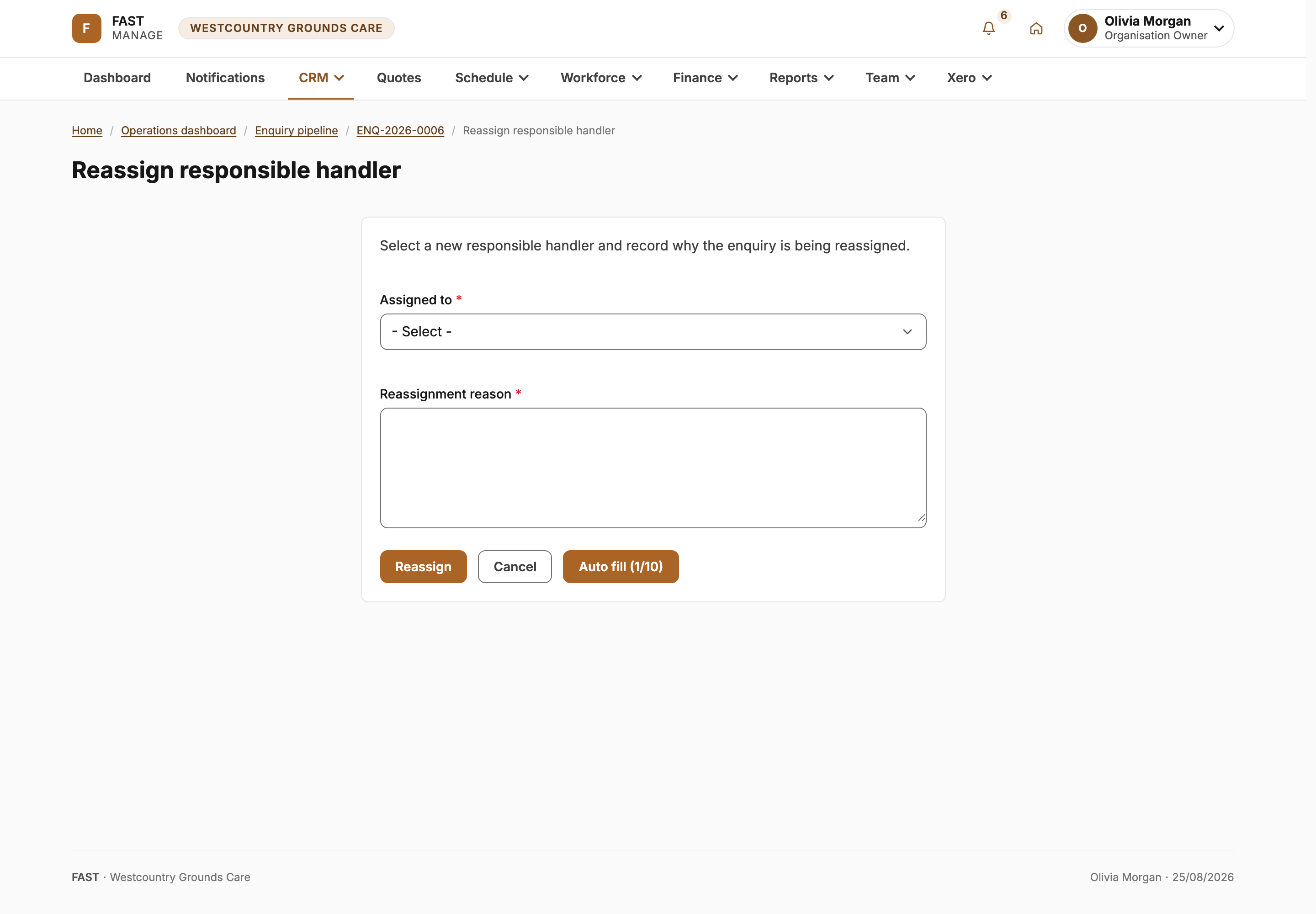Follow the ENQ-2026-0006 breadcrumb link
Screen dimensions: 1316x914
click(400, 131)
